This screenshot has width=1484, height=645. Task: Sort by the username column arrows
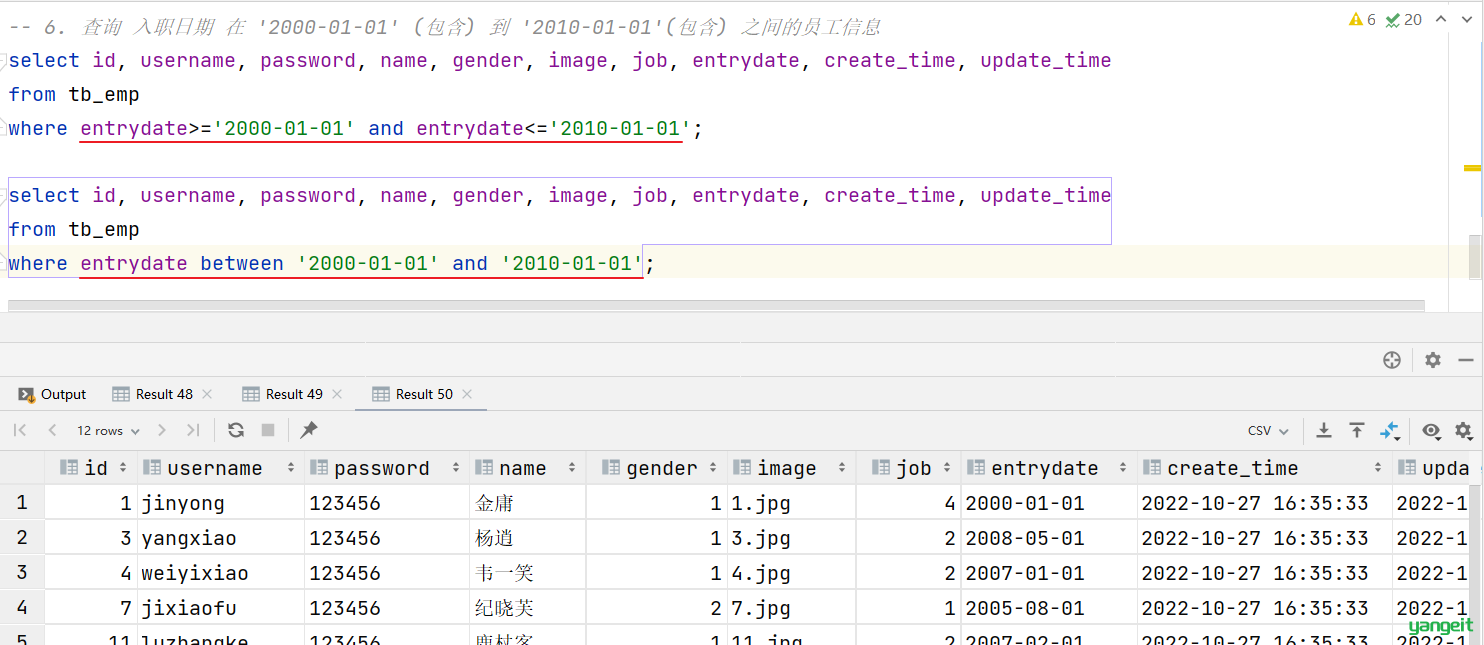point(291,468)
